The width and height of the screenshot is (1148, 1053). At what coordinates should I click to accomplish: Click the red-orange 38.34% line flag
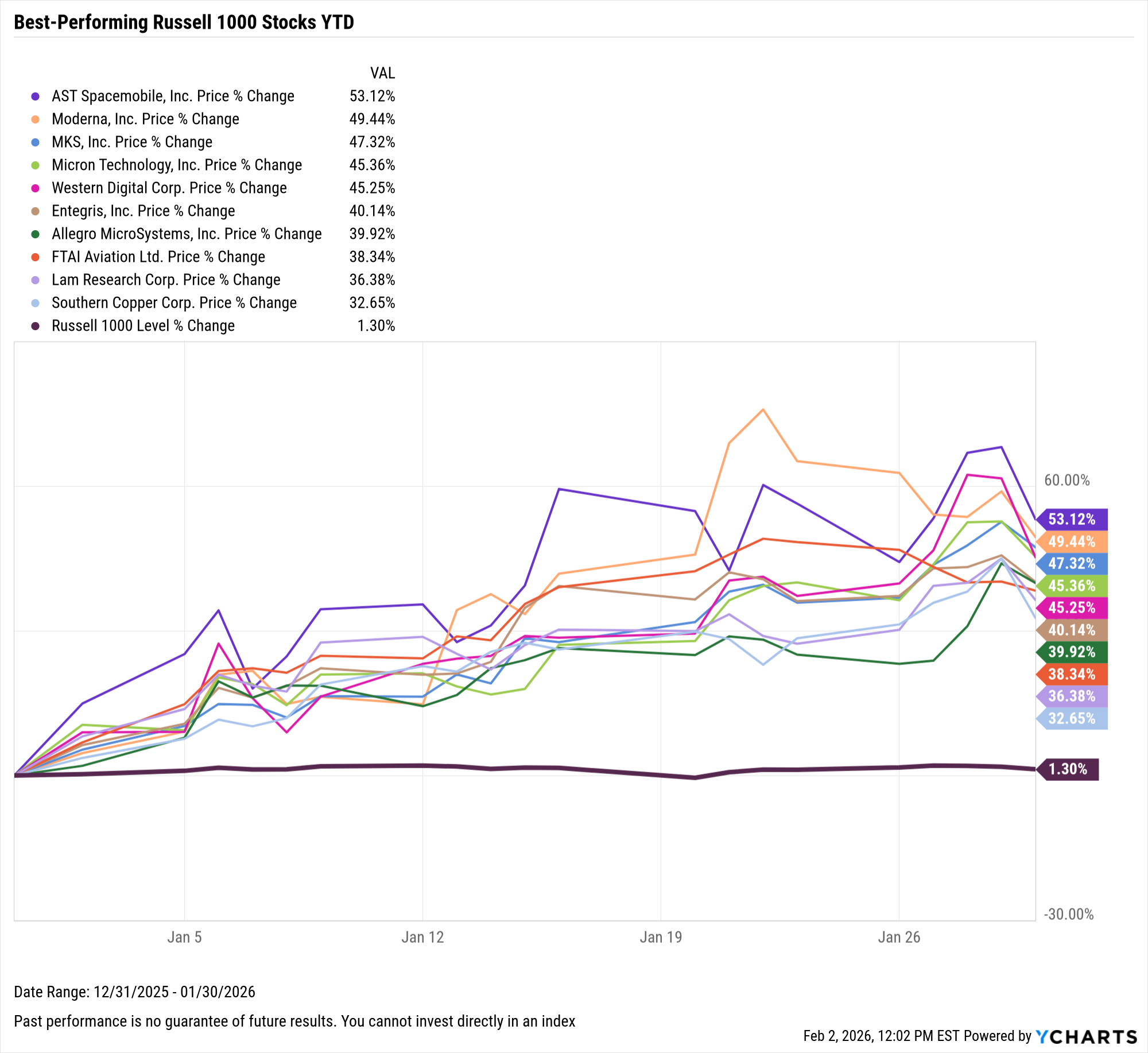[1072, 675]
